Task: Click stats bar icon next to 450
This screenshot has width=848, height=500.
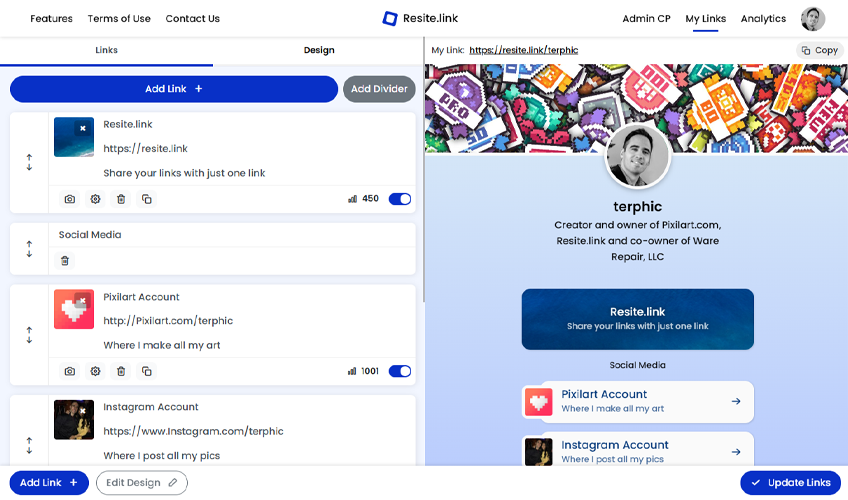Action: 353,199
